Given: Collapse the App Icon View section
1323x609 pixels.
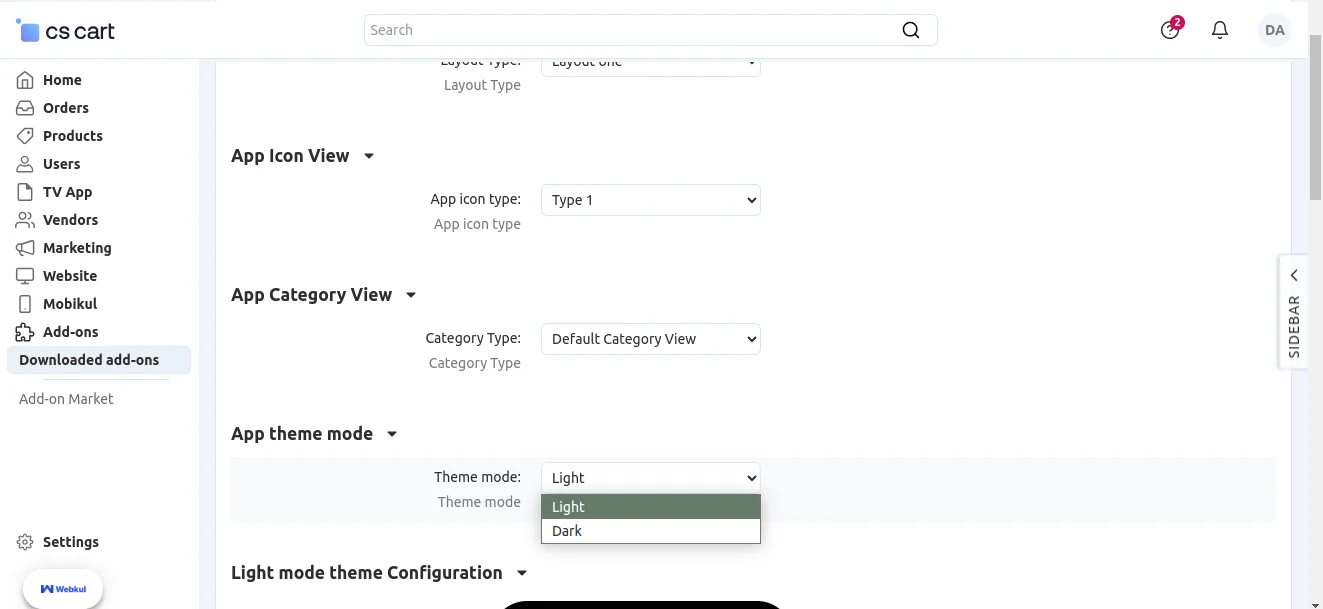Looking at the screenshot, I should coord(369,156).
